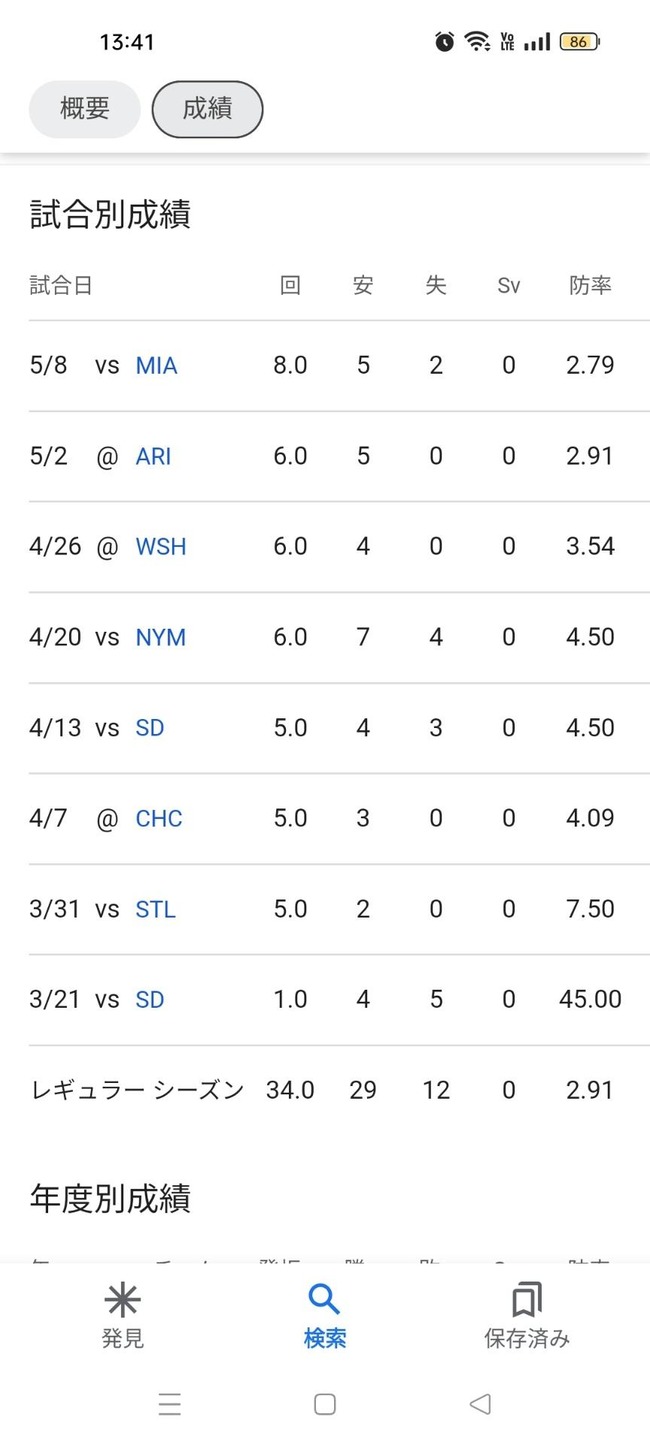Tap the alarm clock status icon
650x1444 pixels.
[x=445, y=41]
